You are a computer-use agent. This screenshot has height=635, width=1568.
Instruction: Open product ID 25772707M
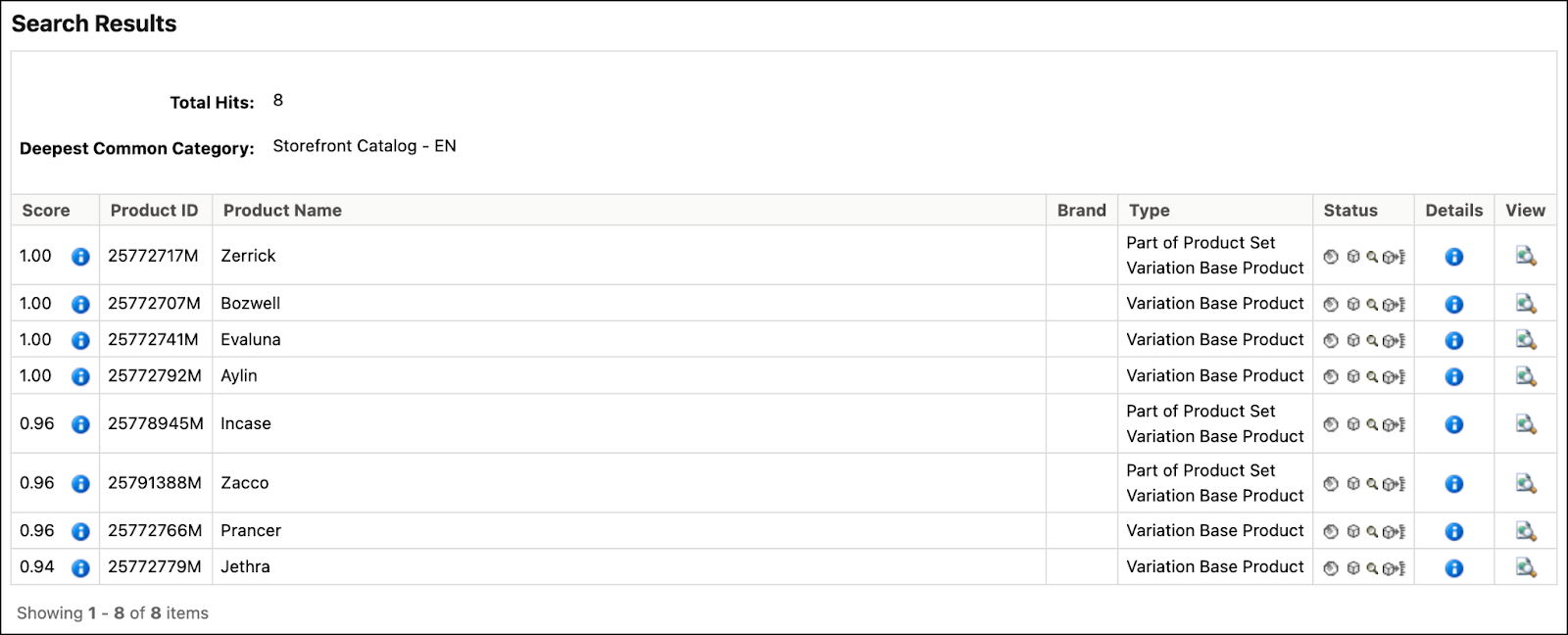tap(154, 303)
